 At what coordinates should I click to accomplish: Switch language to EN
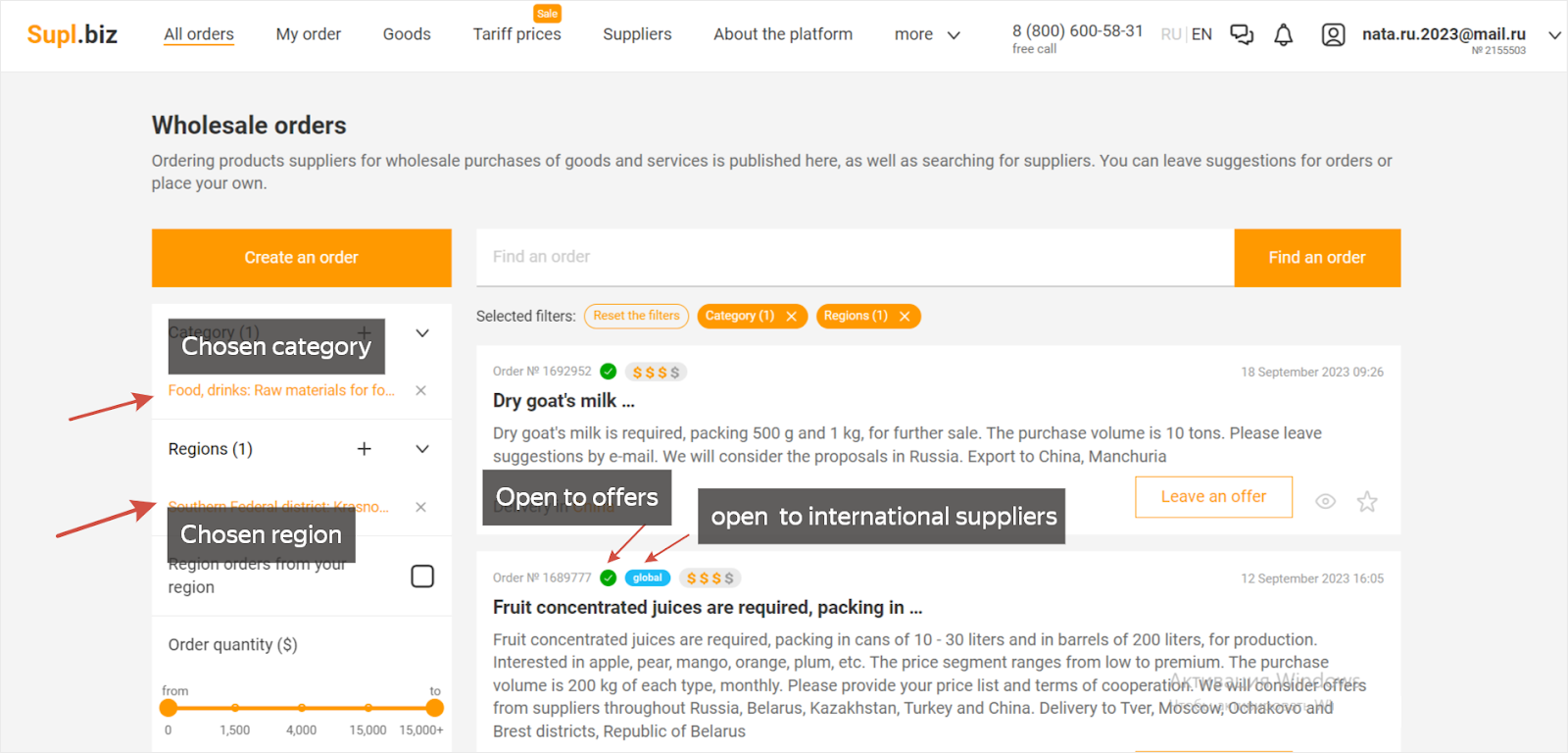tap(1201, 34)
